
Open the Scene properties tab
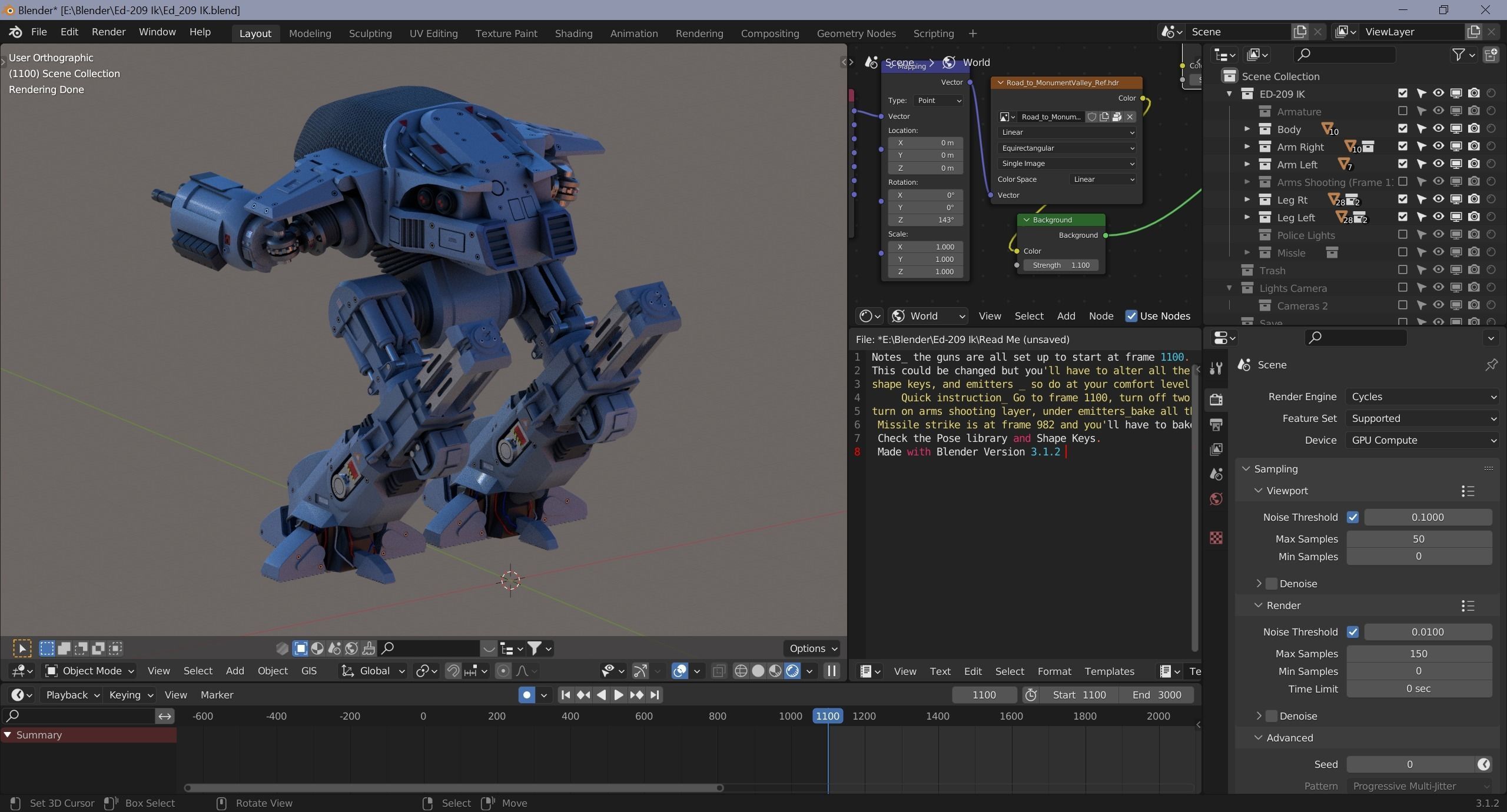click(x=1216, y=474)
